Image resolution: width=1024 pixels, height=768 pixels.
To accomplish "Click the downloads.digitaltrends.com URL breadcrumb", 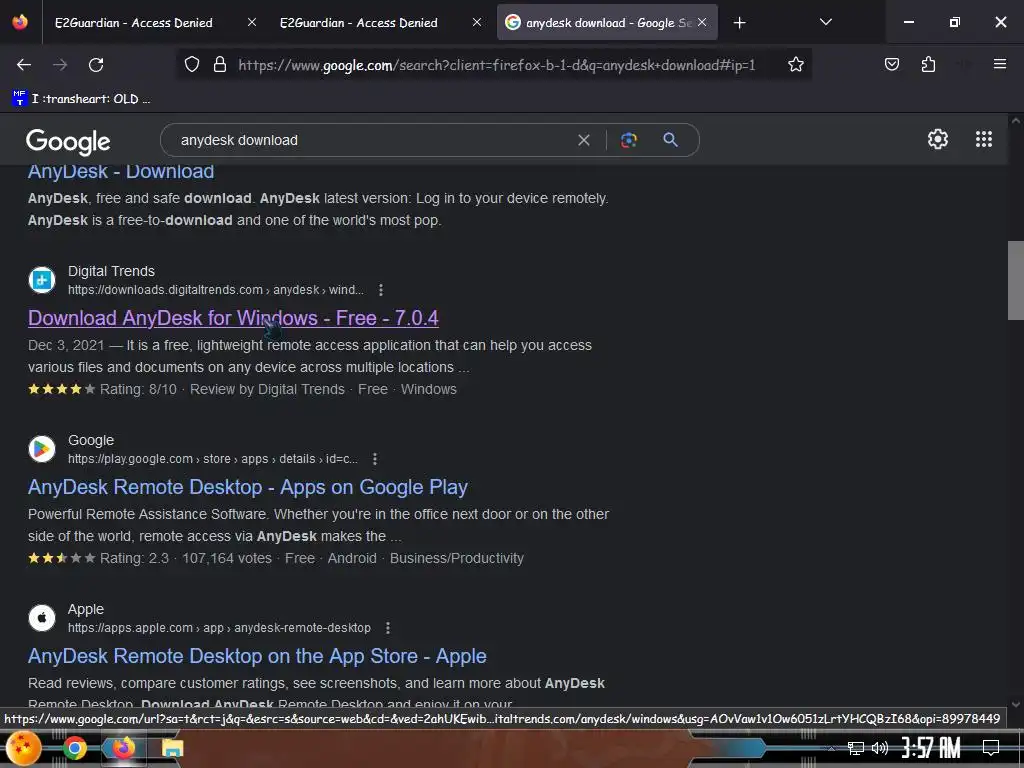I will [216, 290].
